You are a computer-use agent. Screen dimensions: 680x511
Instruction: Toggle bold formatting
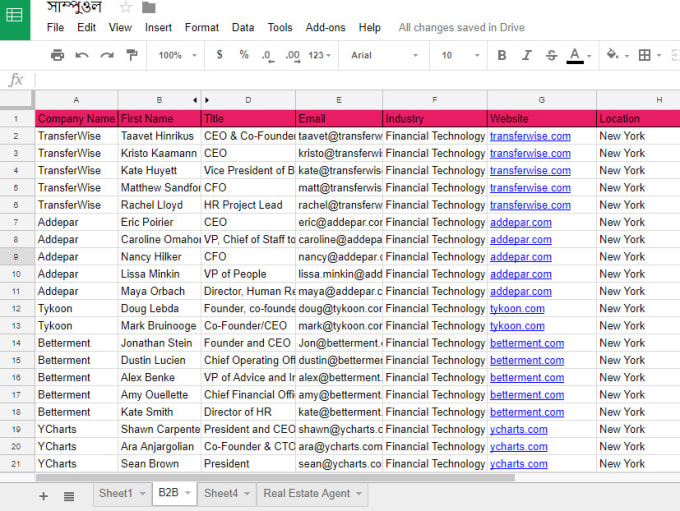click(x=502, y=55)
